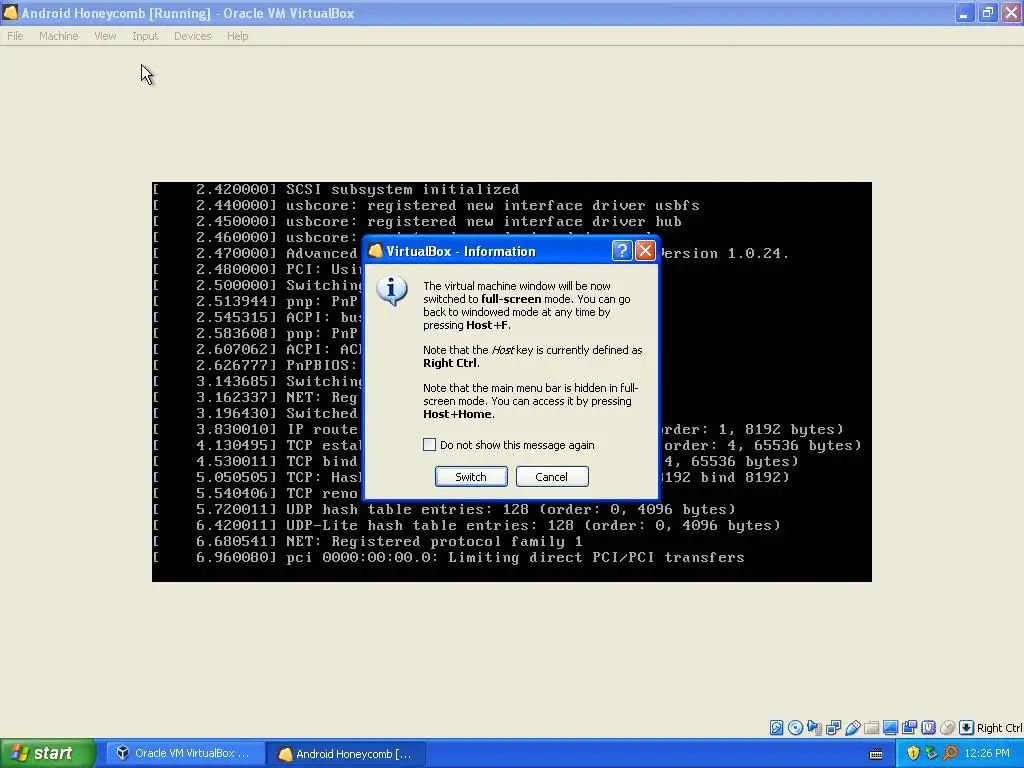1024x768 pixels.
Task: Open the dialog's question mark help button
Action: (622, 251)
